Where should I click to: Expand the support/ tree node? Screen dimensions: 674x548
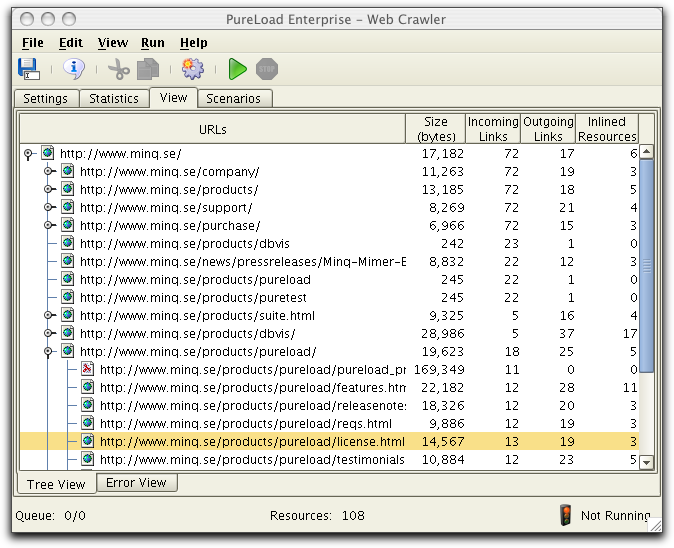[x=49, y=208]
